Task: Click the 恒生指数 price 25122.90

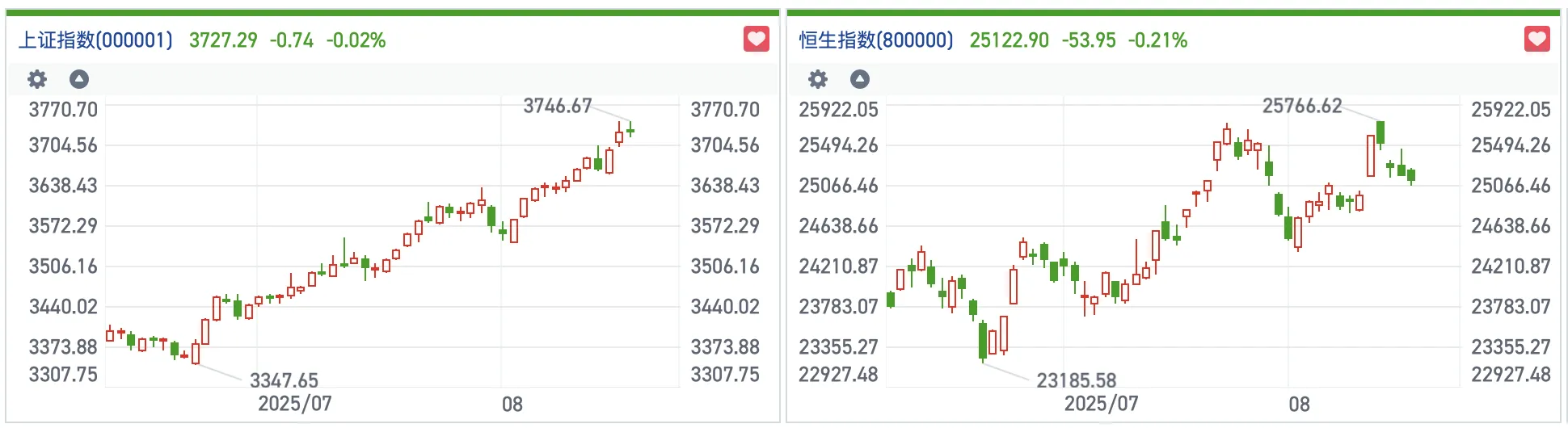Action: pyautogui.click(x=1009, y=40)
